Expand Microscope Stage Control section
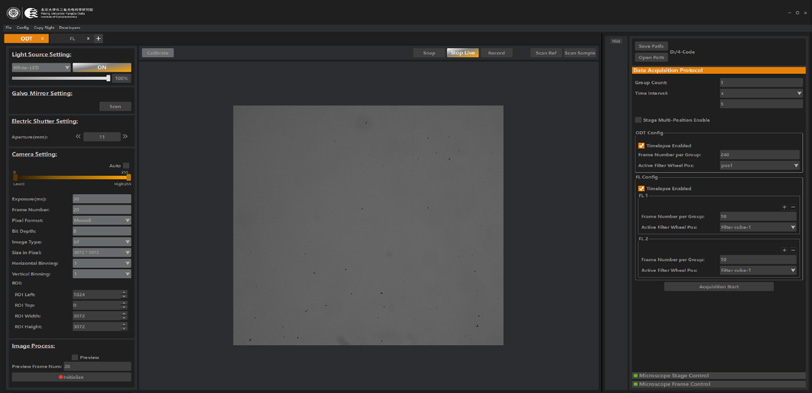 [719, 375]
